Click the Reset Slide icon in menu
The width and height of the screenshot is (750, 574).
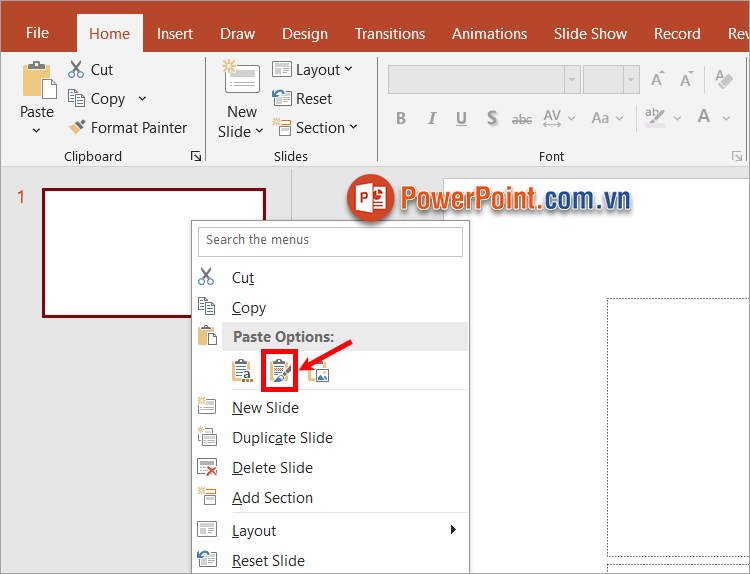click(x=207, y=559)
